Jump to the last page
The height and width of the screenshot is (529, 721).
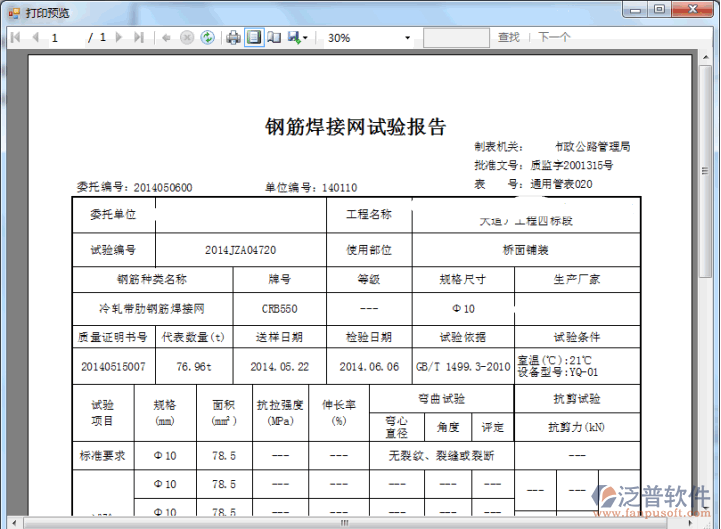pos(138,37)
